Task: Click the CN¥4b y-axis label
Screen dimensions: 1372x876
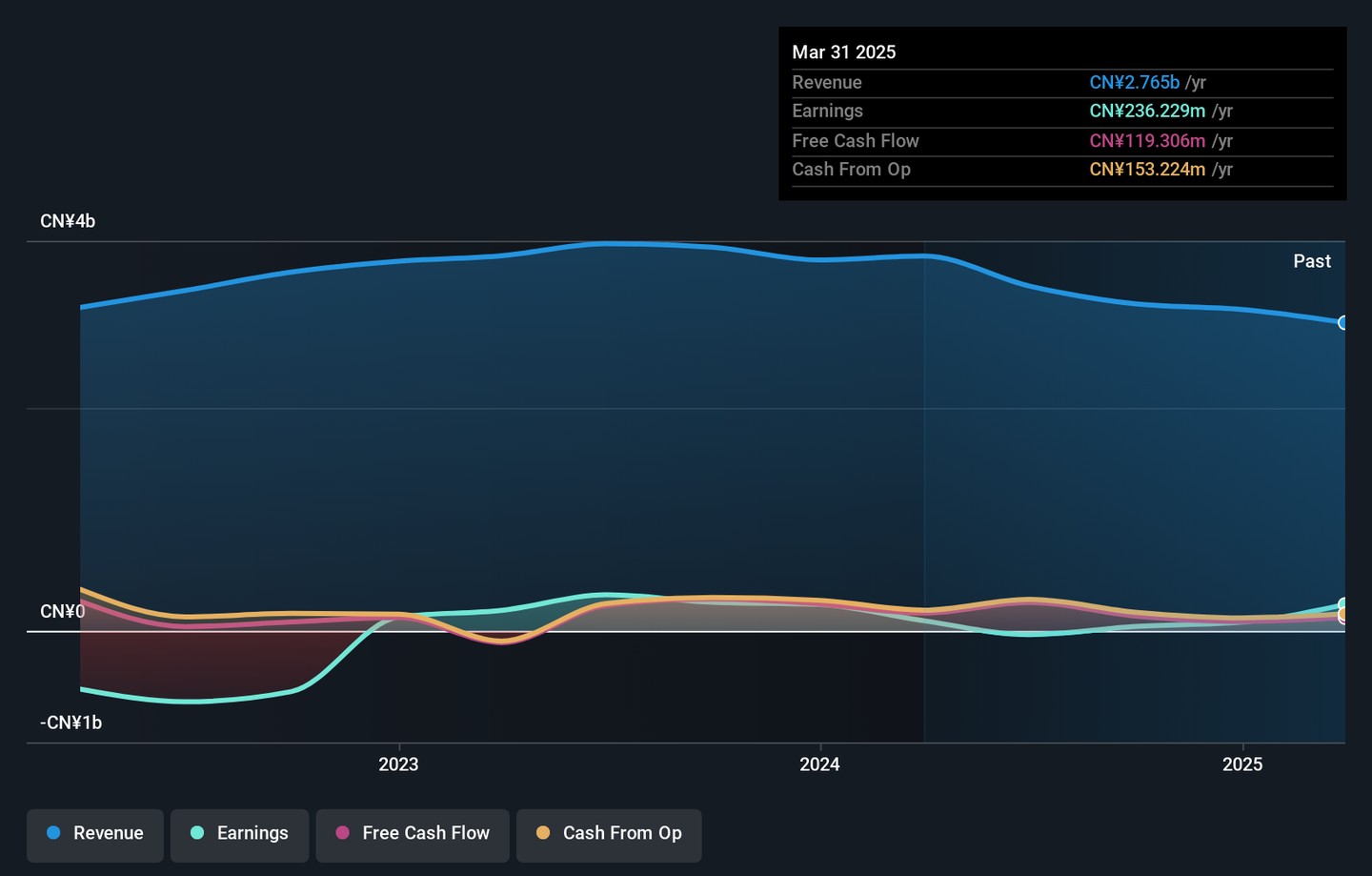Action: (x=68, y=221)
